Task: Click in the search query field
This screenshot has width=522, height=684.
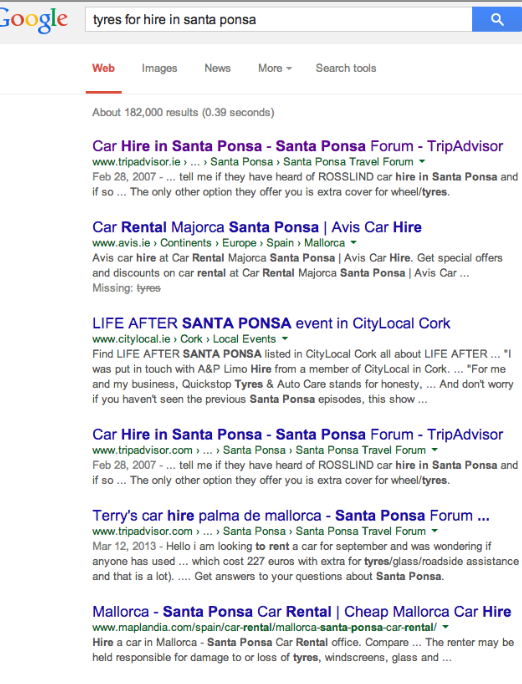Action: 279,19
